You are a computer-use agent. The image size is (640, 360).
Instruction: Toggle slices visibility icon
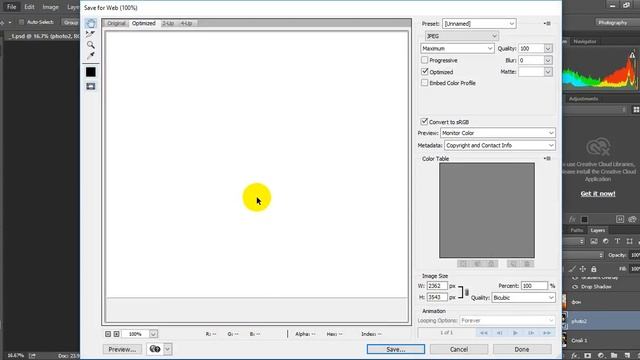[x=91, y=86]
